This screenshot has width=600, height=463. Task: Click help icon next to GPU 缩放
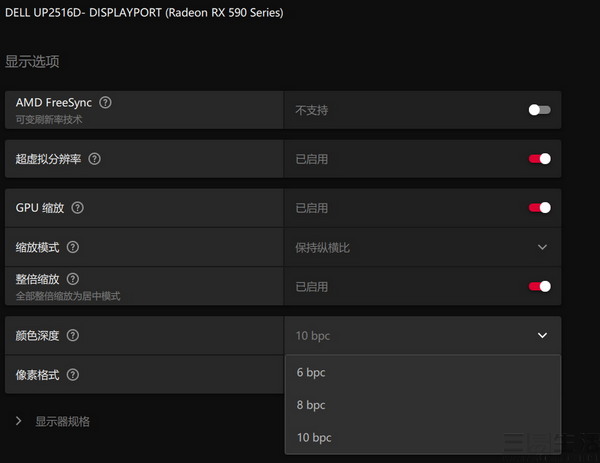(77, 208)
